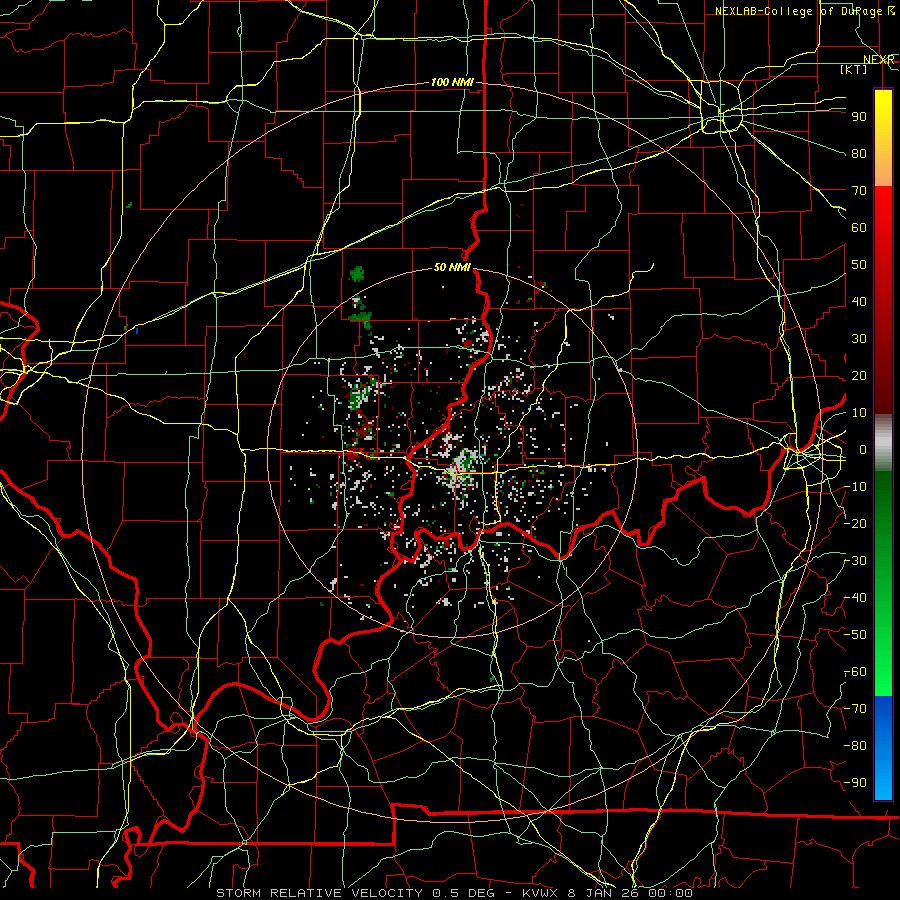Click the -50 value on velocity scale

(x=855, y=634)
